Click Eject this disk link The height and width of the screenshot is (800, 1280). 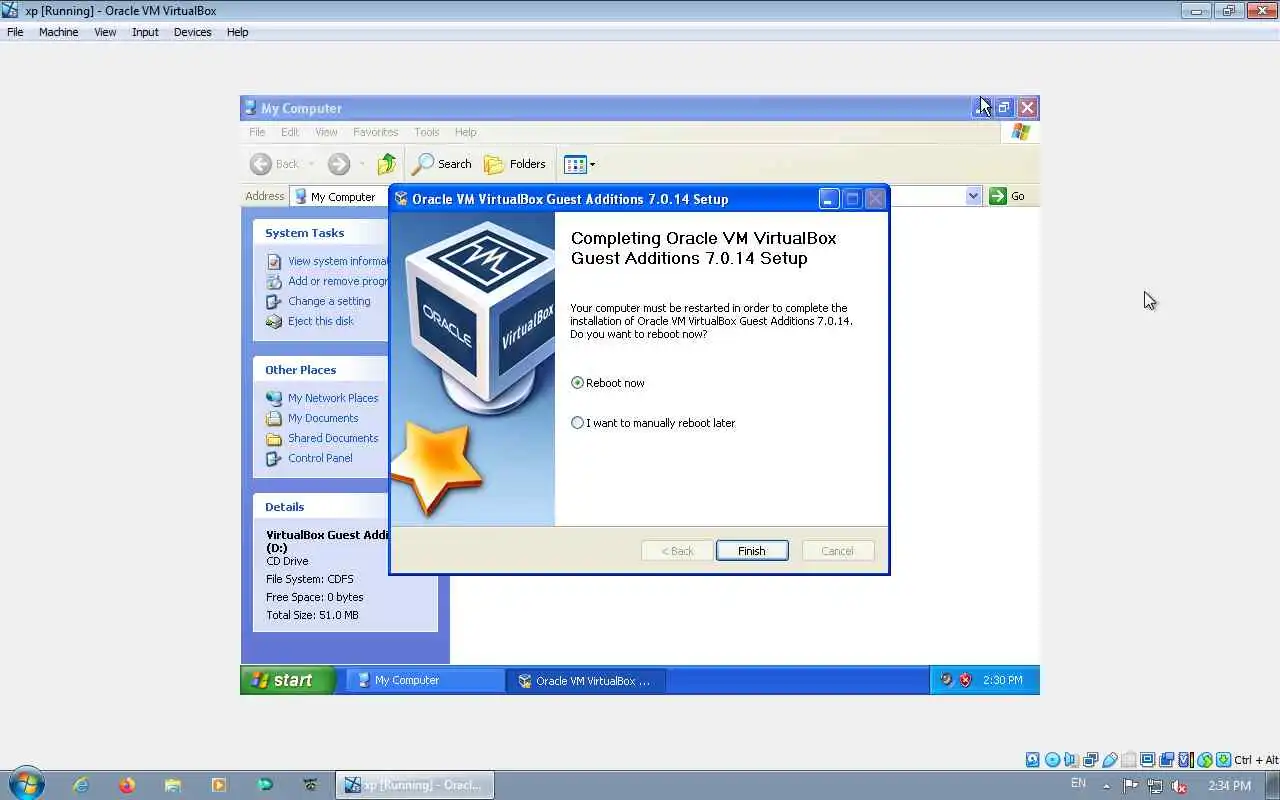click(320, 321)
